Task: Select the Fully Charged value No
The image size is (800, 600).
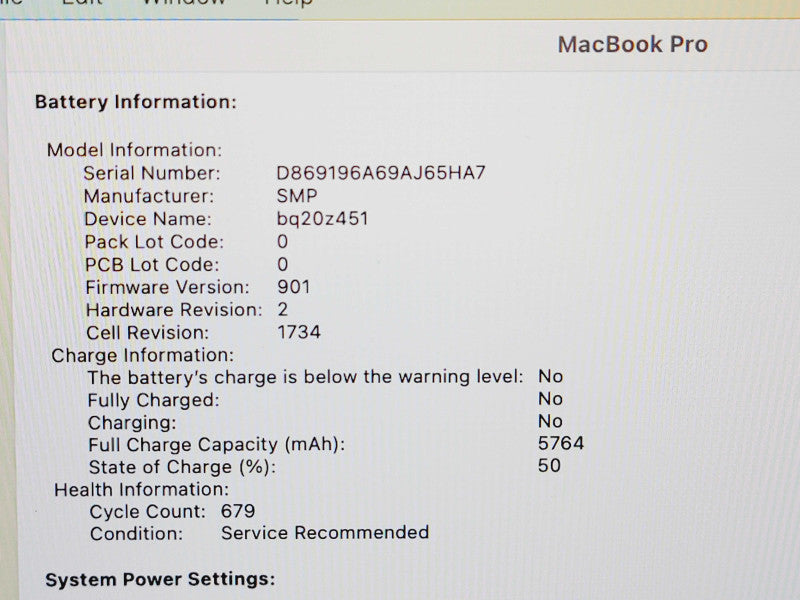Action: (551, 399)
